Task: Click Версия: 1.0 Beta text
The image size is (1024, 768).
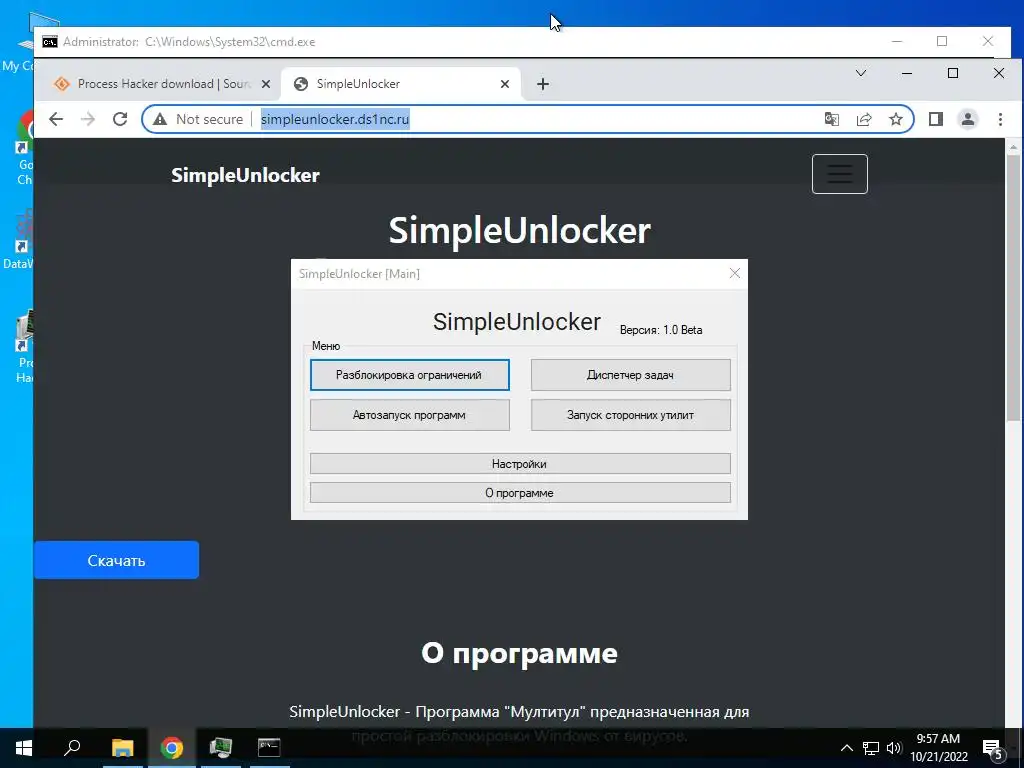Action: tap(661, 330)
